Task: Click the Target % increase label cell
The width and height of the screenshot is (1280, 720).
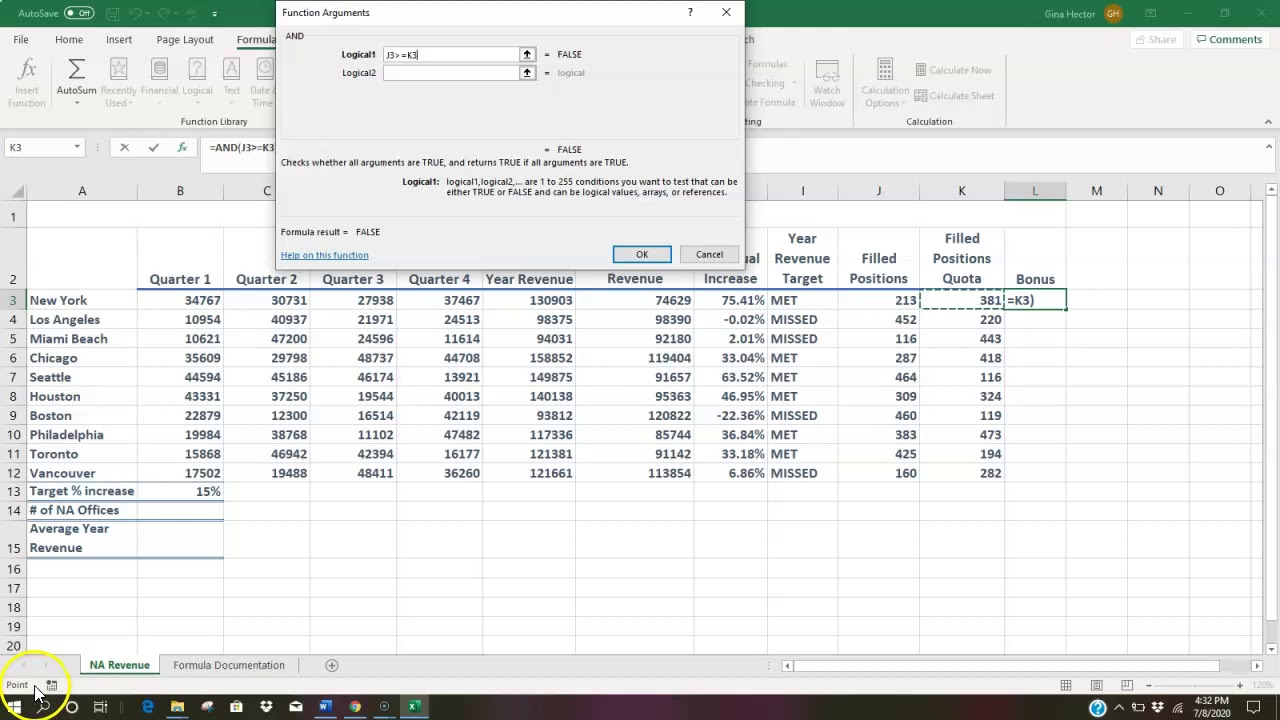Action: (x=82, y=491)
